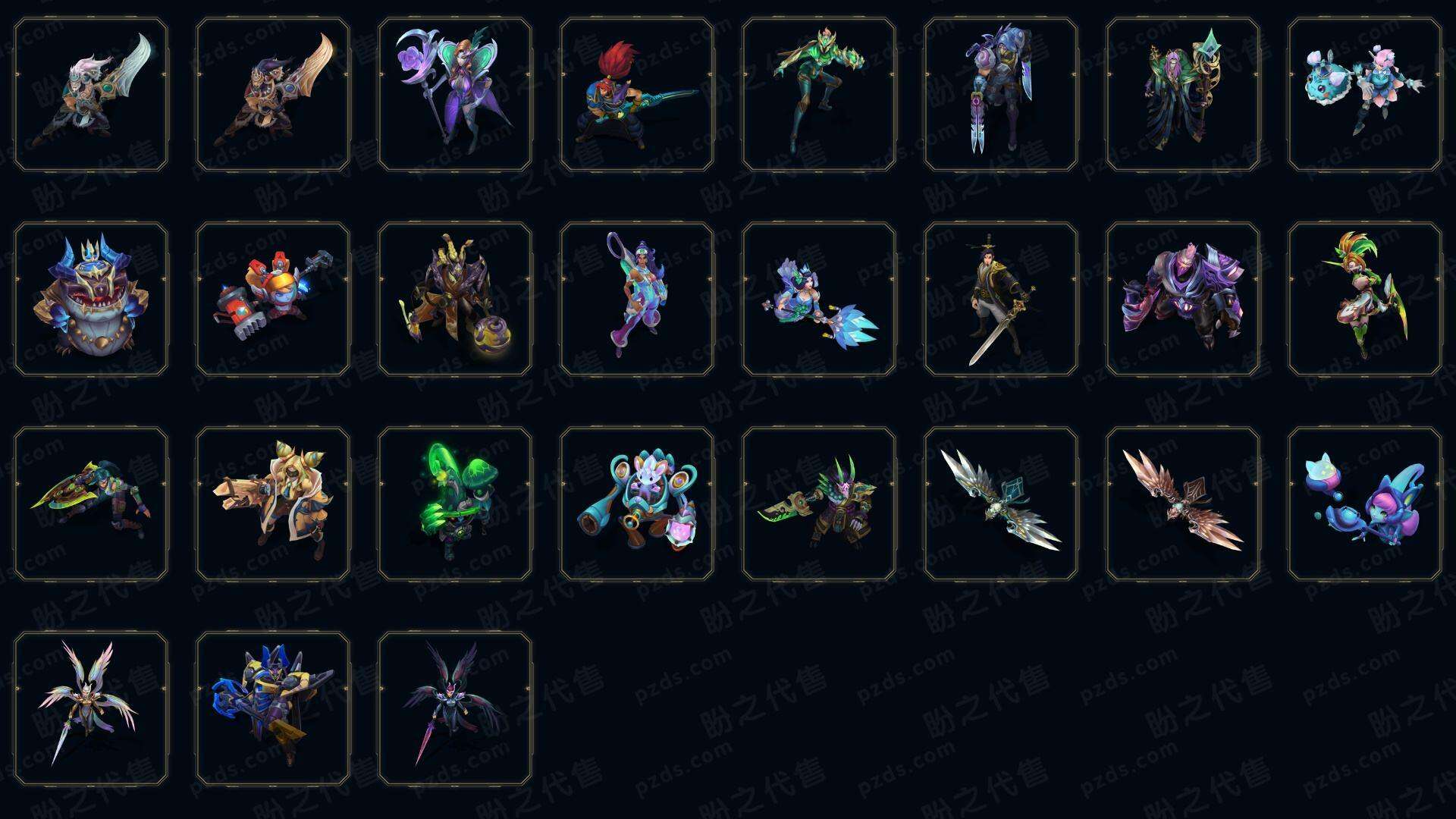The image size is (1456, 819).
Task: Open the hulking purple armored brute
Action: pos(1183,299)
